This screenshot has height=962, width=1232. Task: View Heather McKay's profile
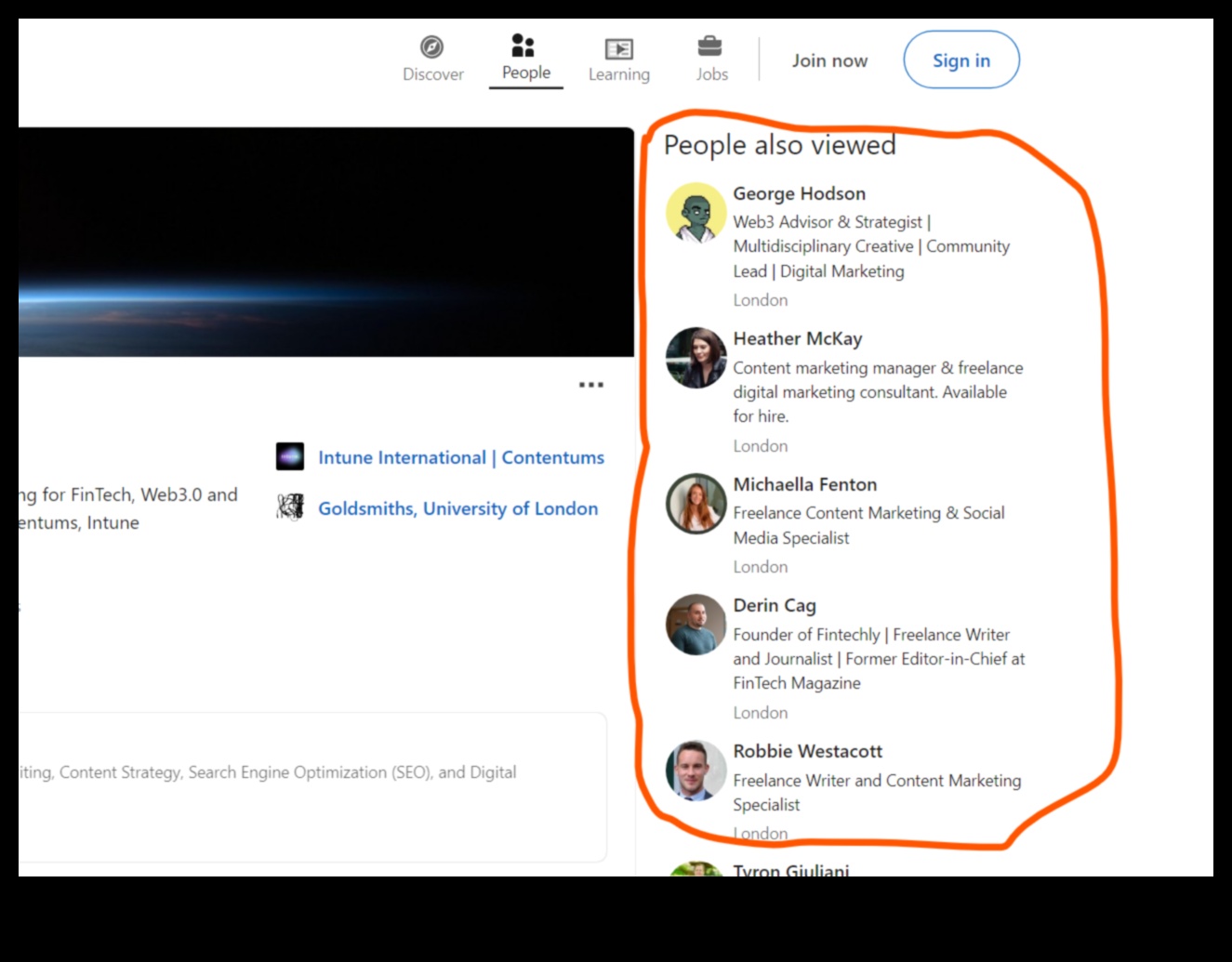[x=797, y=338]
